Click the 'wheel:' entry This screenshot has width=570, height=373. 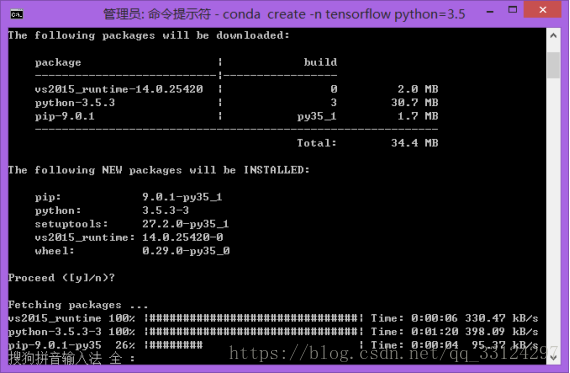pyautogui.click(x=55, y=251)
